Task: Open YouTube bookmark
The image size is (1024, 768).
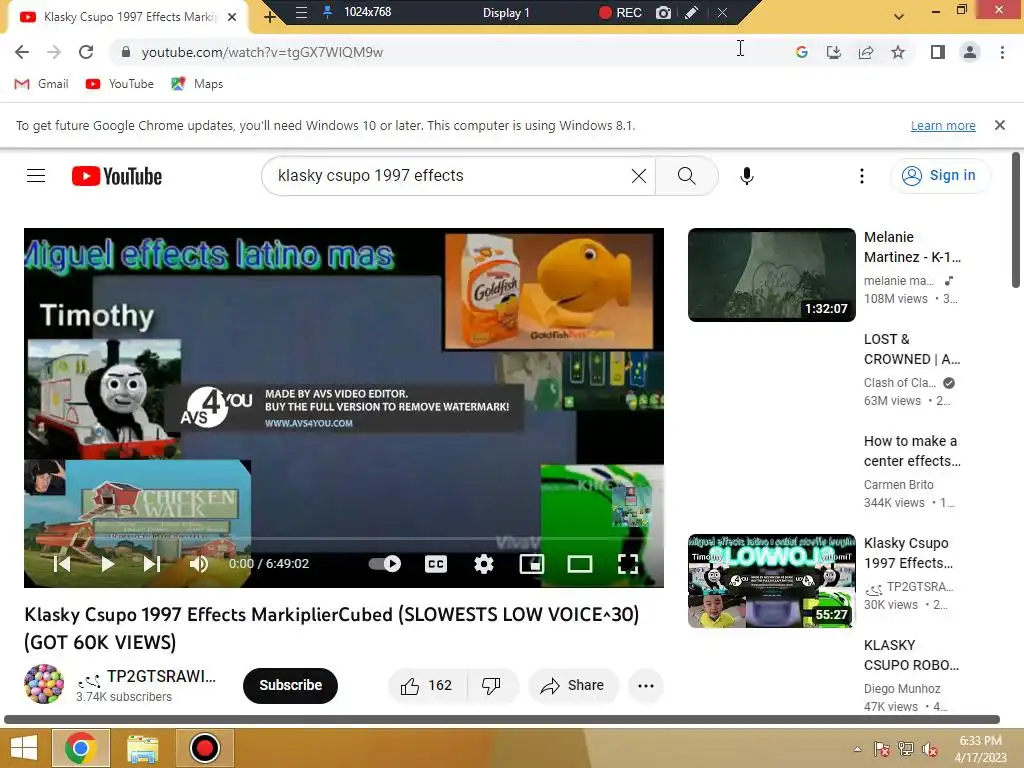Action: point(120,84)
